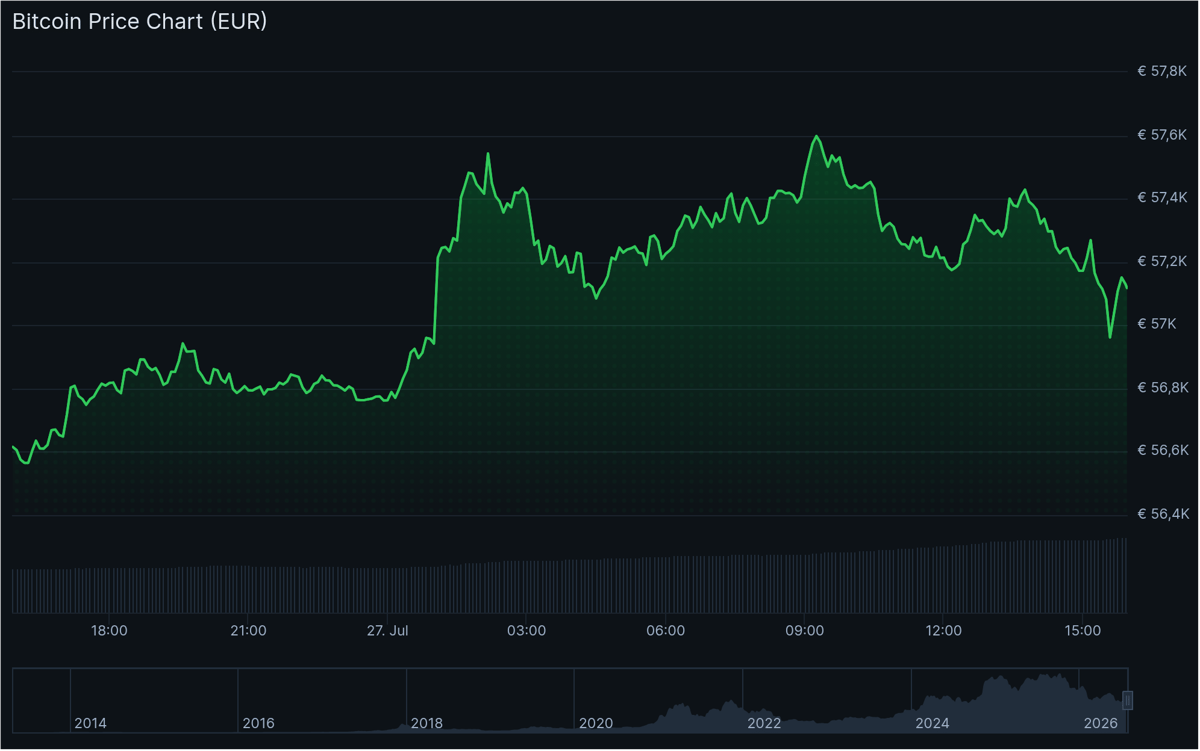Image resolution: width=1200 pixels, height=751 pixels.
Task: Click the 09:00 time axis label
Action: click(x=805, y=631)
